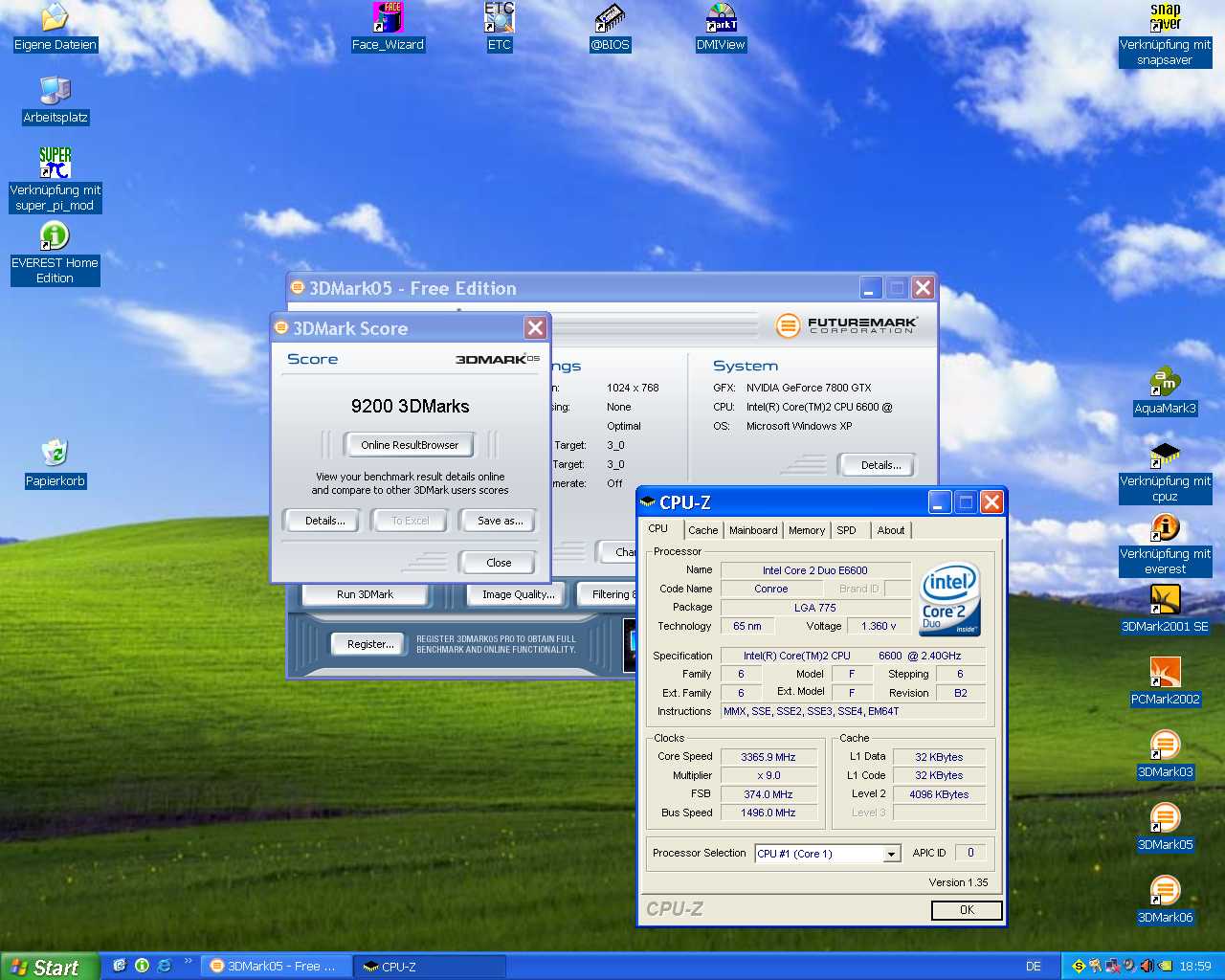
Task: Click the Futuremark Corporation logo
Action: coord(847,325)
